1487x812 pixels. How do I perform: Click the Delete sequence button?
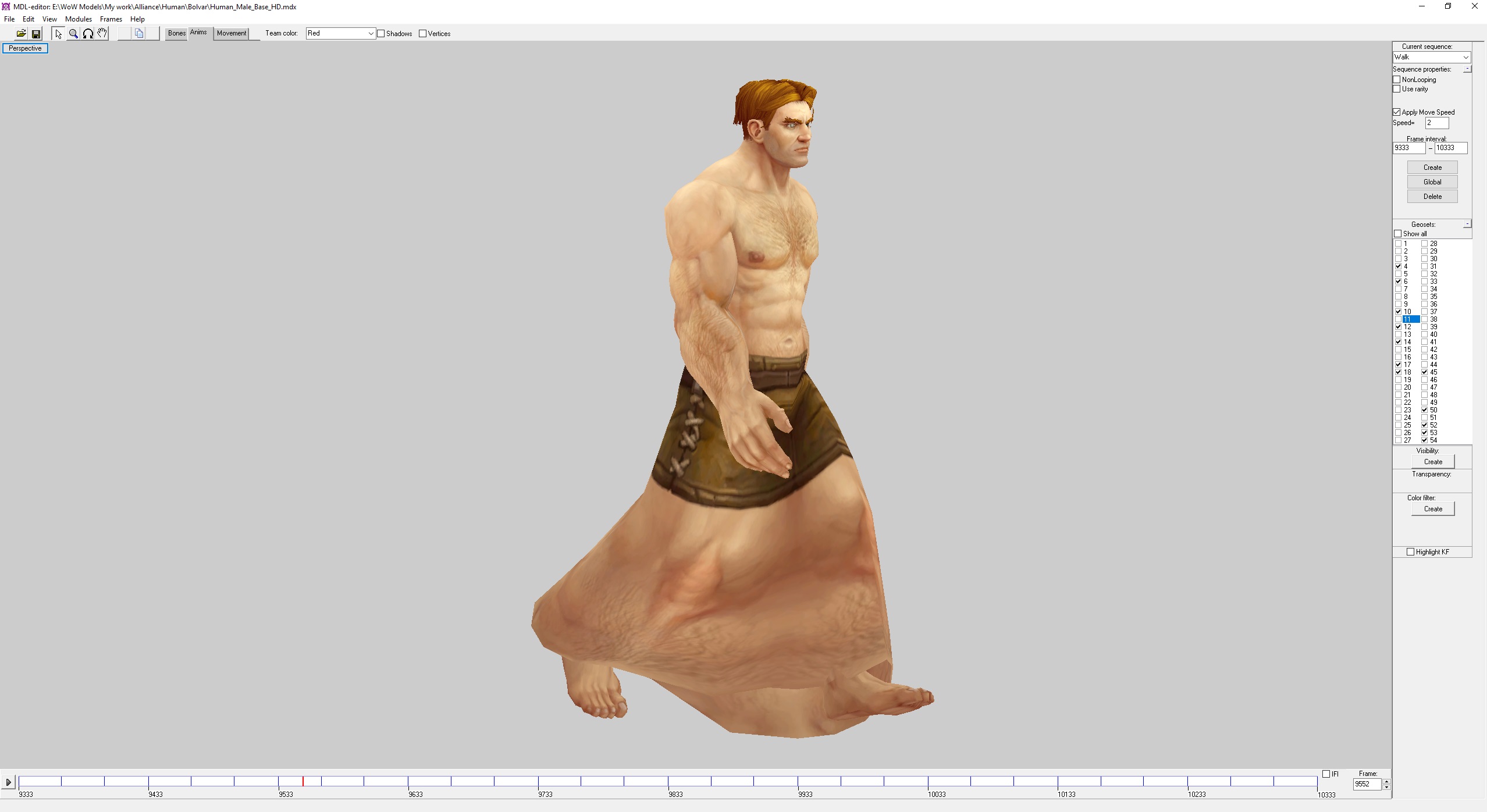[x=1432, y=197]
